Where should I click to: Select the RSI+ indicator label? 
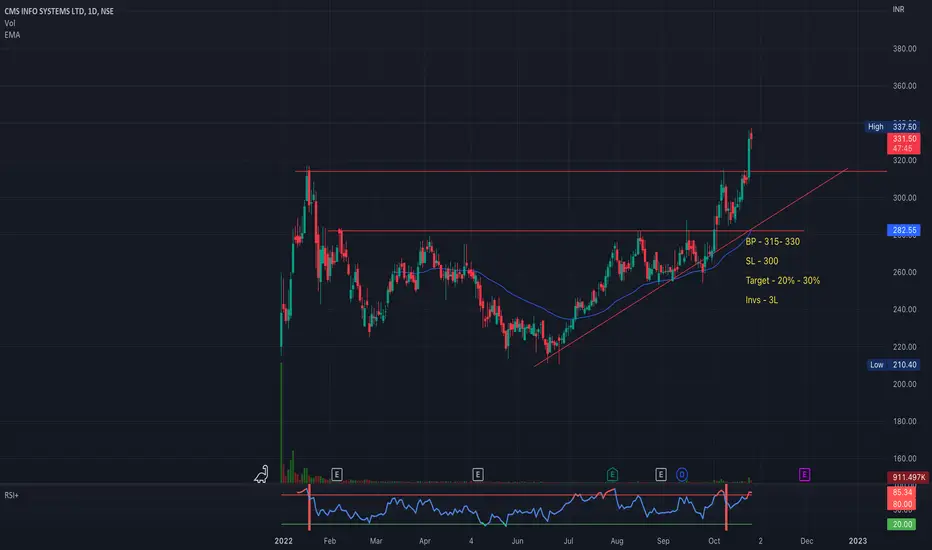pos(11,495)
